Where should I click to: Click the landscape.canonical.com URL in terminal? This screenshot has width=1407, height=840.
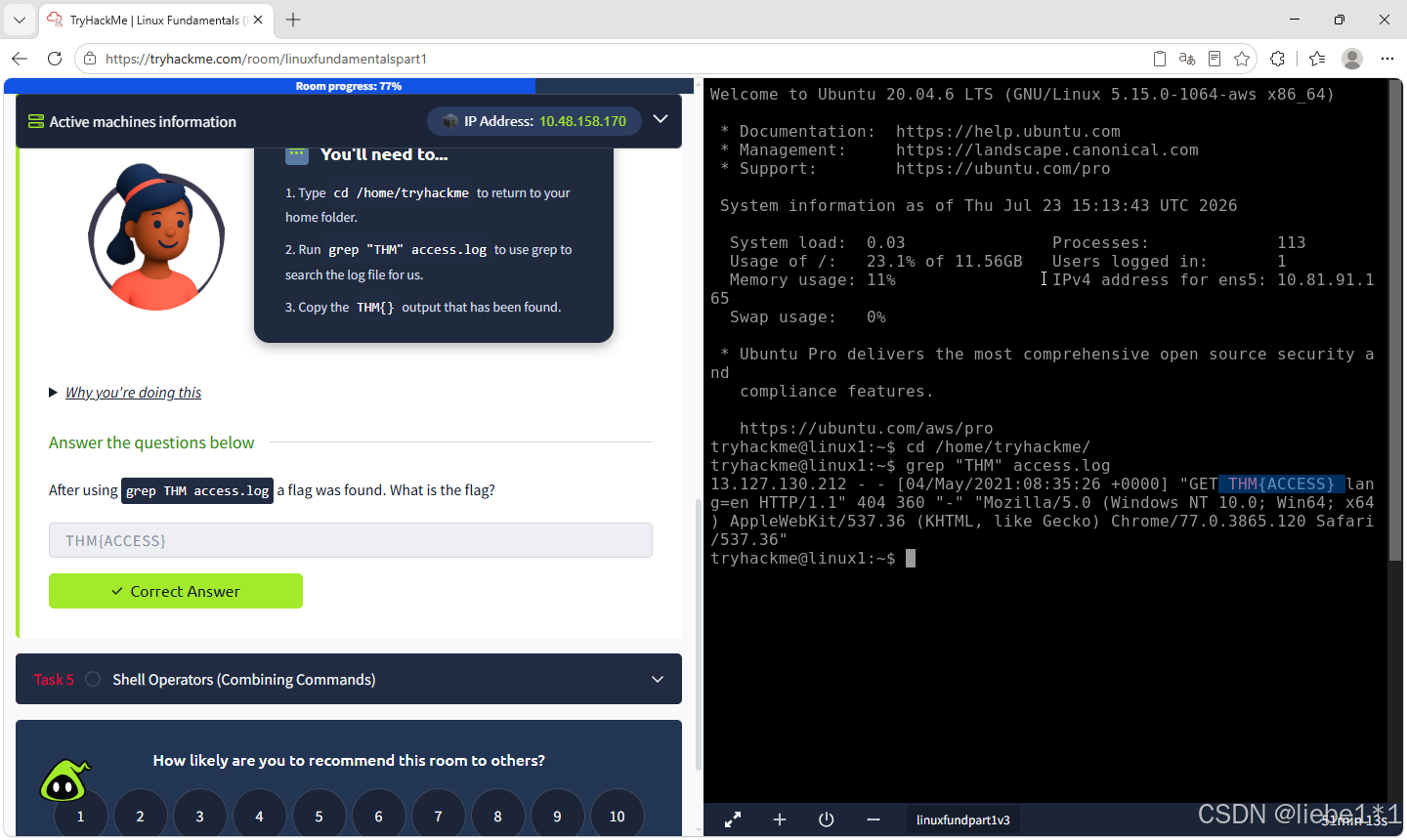[x=1046, y=149]
